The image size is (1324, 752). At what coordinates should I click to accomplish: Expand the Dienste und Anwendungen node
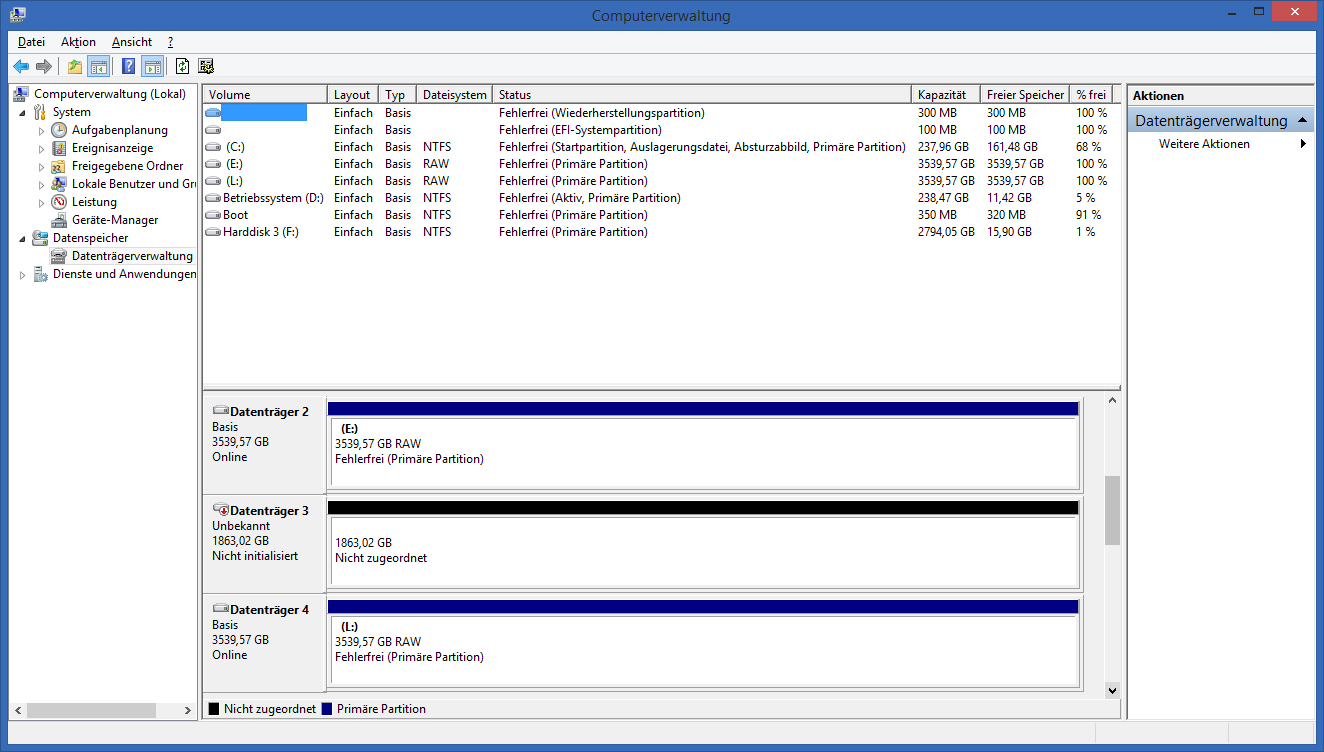[22, 275]
